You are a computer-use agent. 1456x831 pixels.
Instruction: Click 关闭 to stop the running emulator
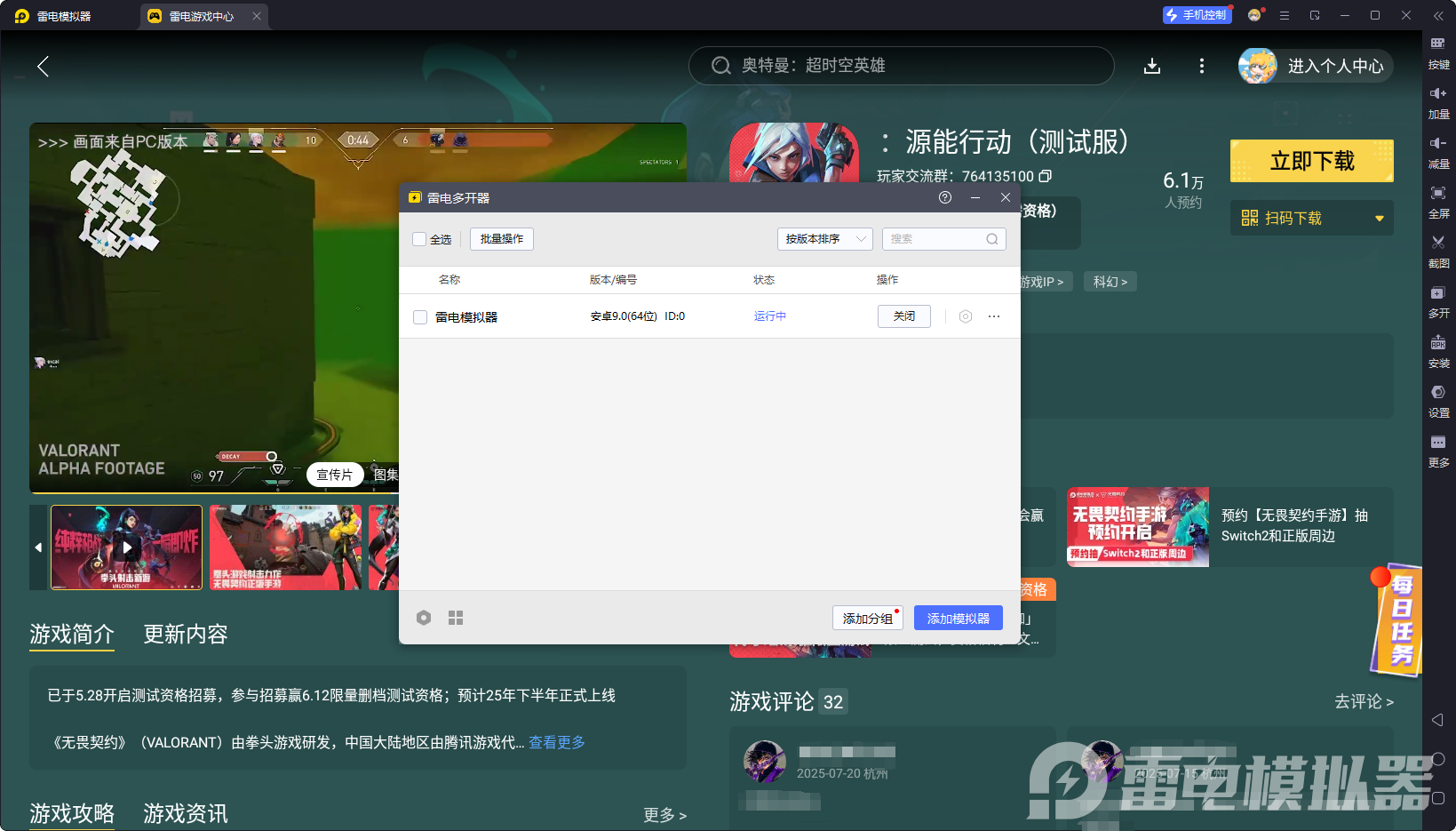coord(904,316)
